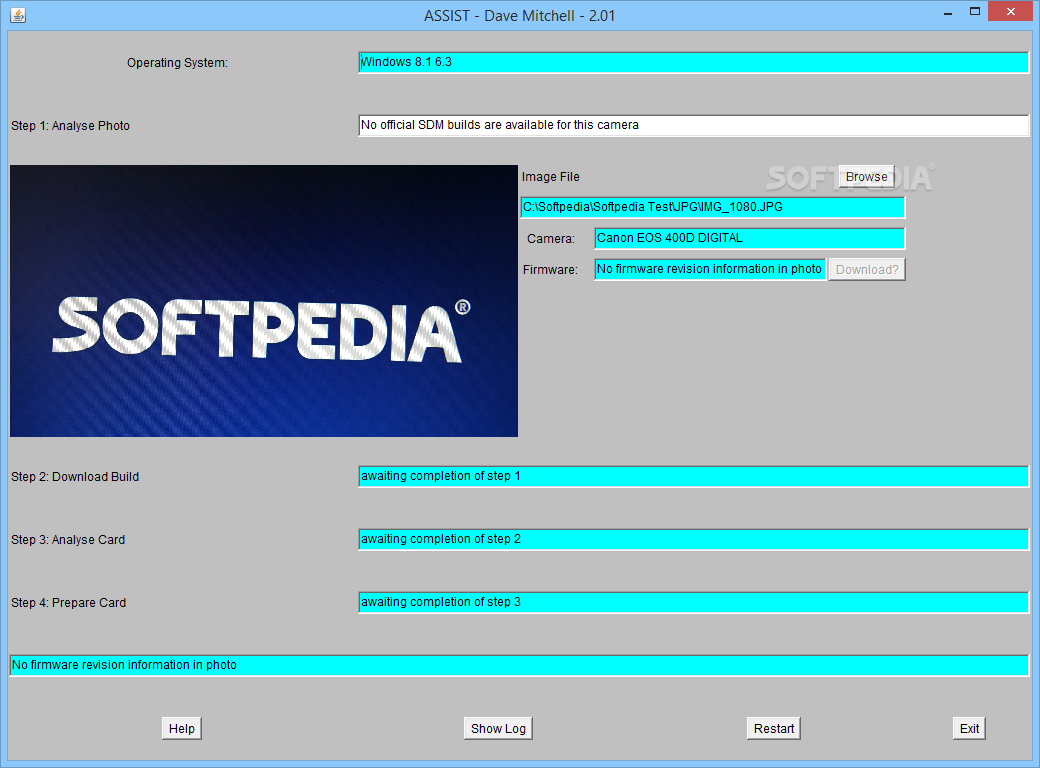The height and width of the screenshot is (768, 1040).
Task: Click the 'Step 4: Prepare Card' label
Action: (x=68, y=602)
